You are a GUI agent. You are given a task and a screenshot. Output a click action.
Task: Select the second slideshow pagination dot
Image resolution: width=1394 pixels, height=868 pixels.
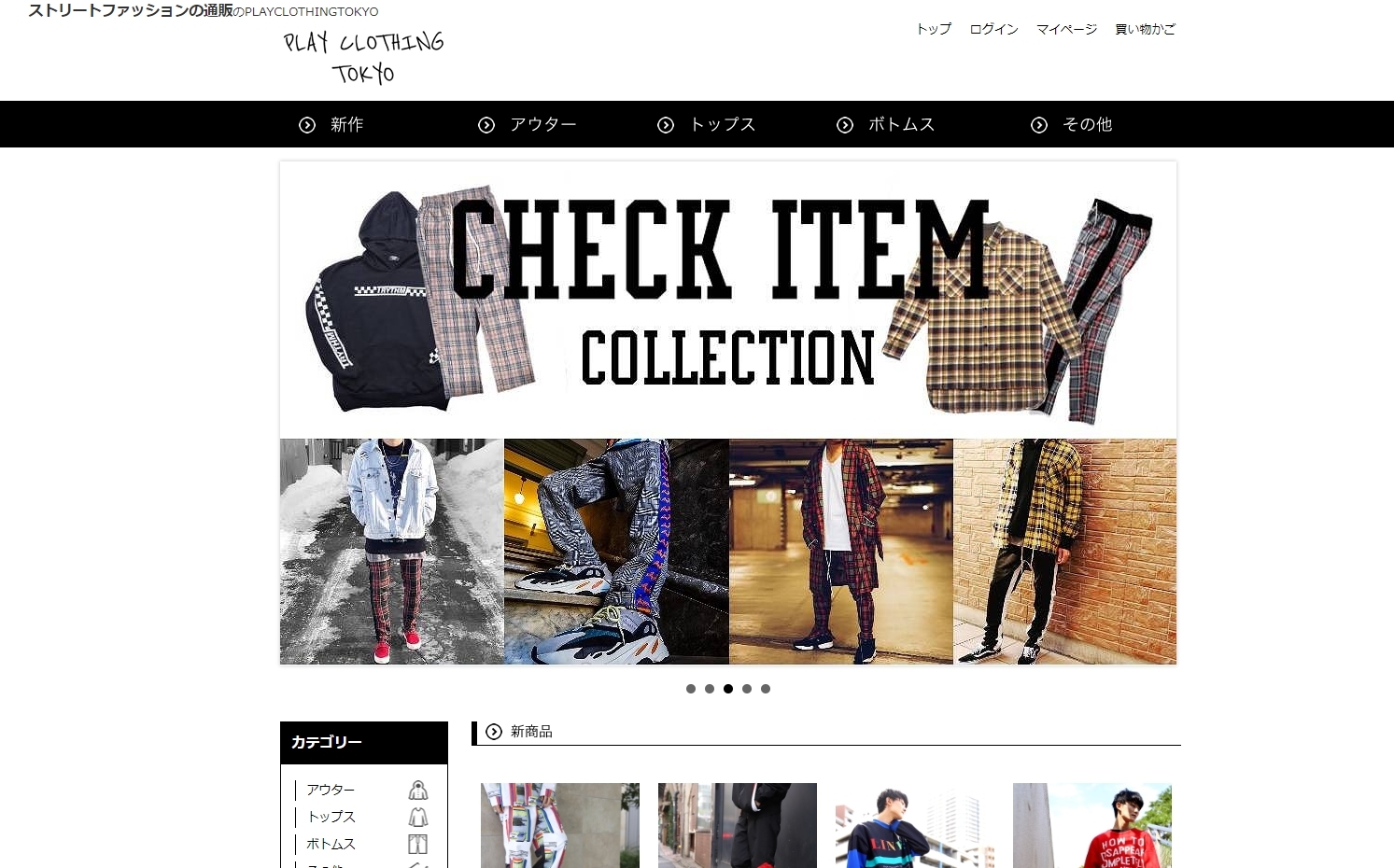point(710,689)
